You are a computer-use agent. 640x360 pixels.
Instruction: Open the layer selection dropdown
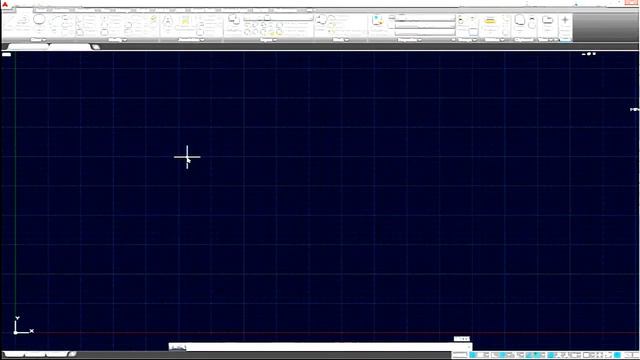tap(278, 18)
